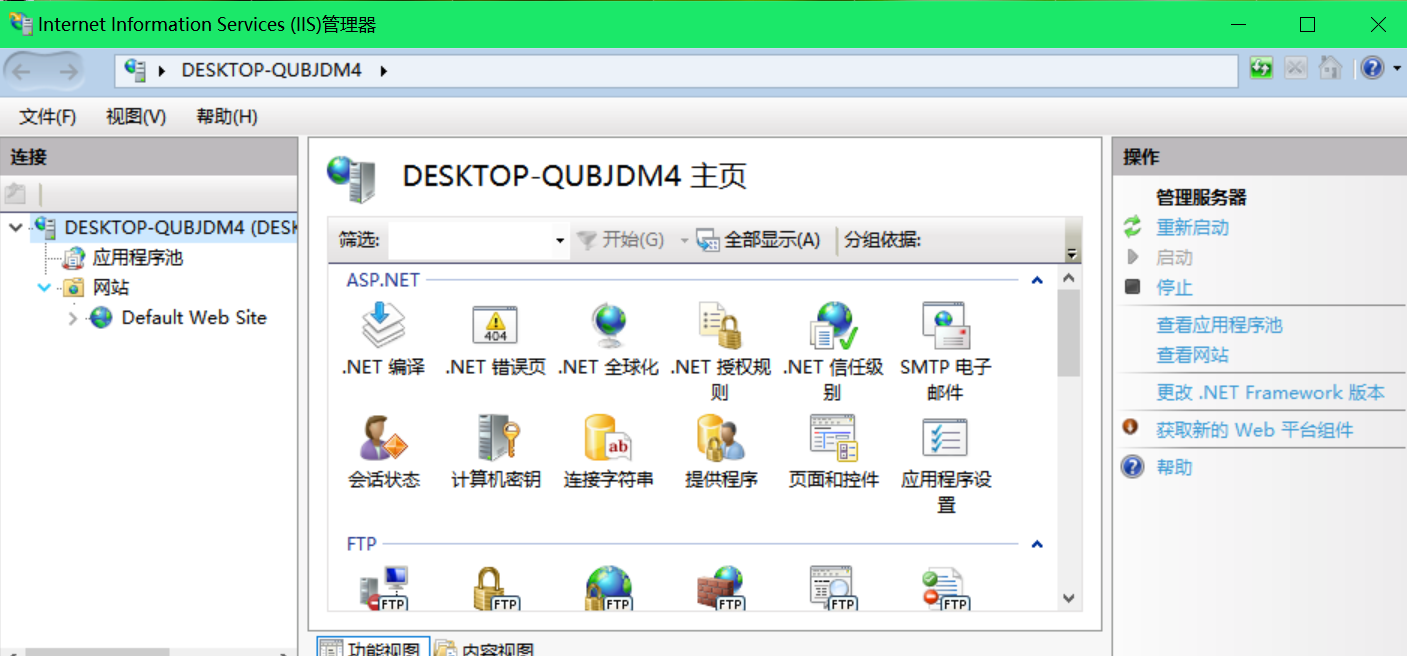This screenshot has width=1407, height=656.
Task: Open the .NET 编译 feature icon
Action: (x=383, y=325)
